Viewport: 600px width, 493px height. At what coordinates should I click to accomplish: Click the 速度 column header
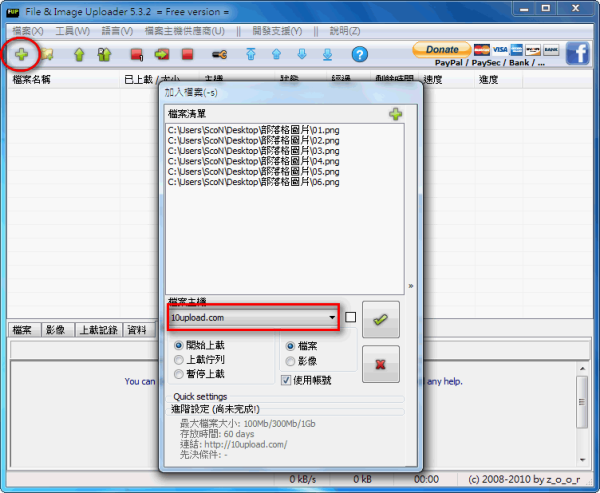(447, 80)
